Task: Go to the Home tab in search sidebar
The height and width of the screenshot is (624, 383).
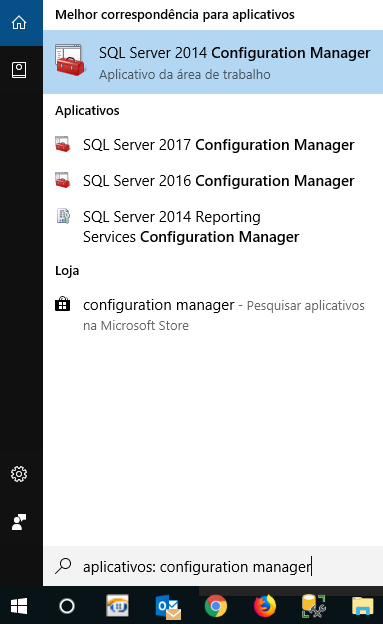Action: pyautogui.click(x=19, y=23)
